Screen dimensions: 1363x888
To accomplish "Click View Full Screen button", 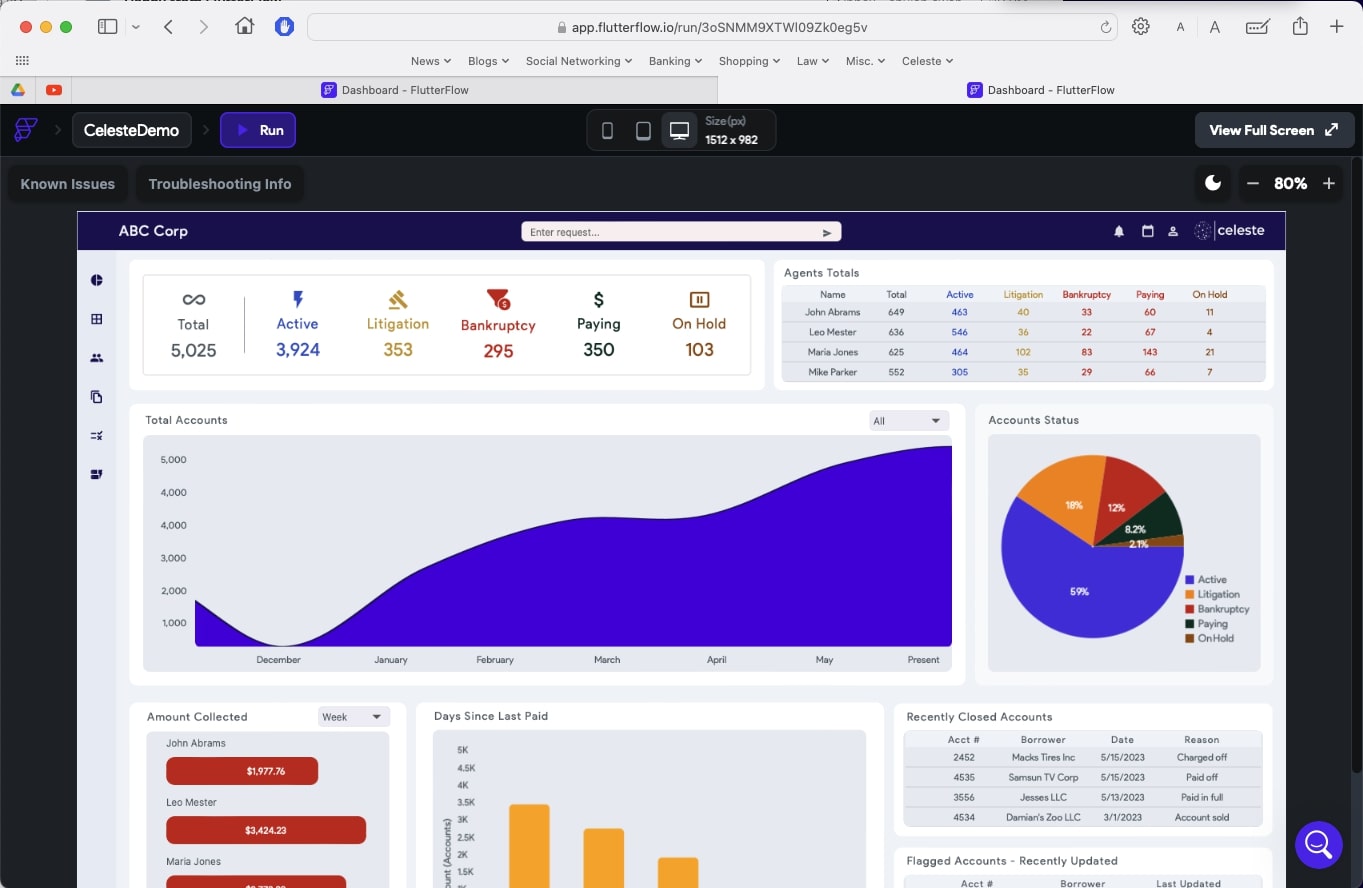I will pyautogui.click(x=1274, y=130).
